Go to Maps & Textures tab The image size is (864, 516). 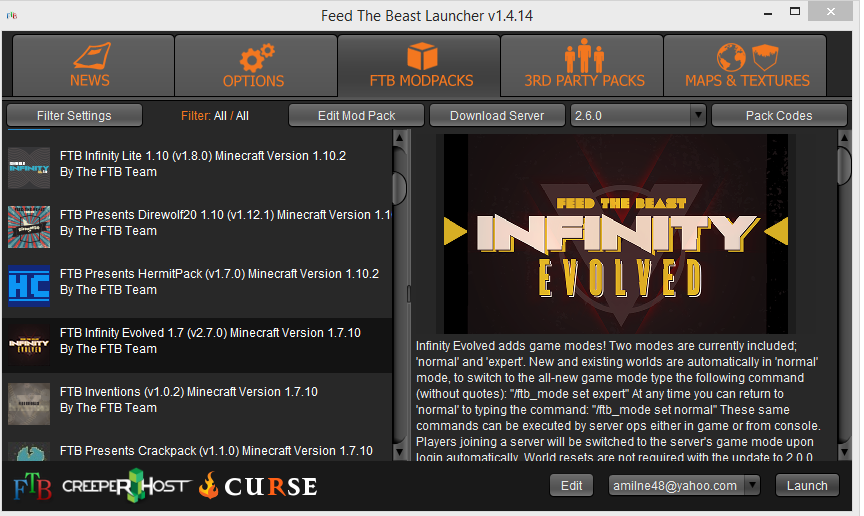pos(745,66)
